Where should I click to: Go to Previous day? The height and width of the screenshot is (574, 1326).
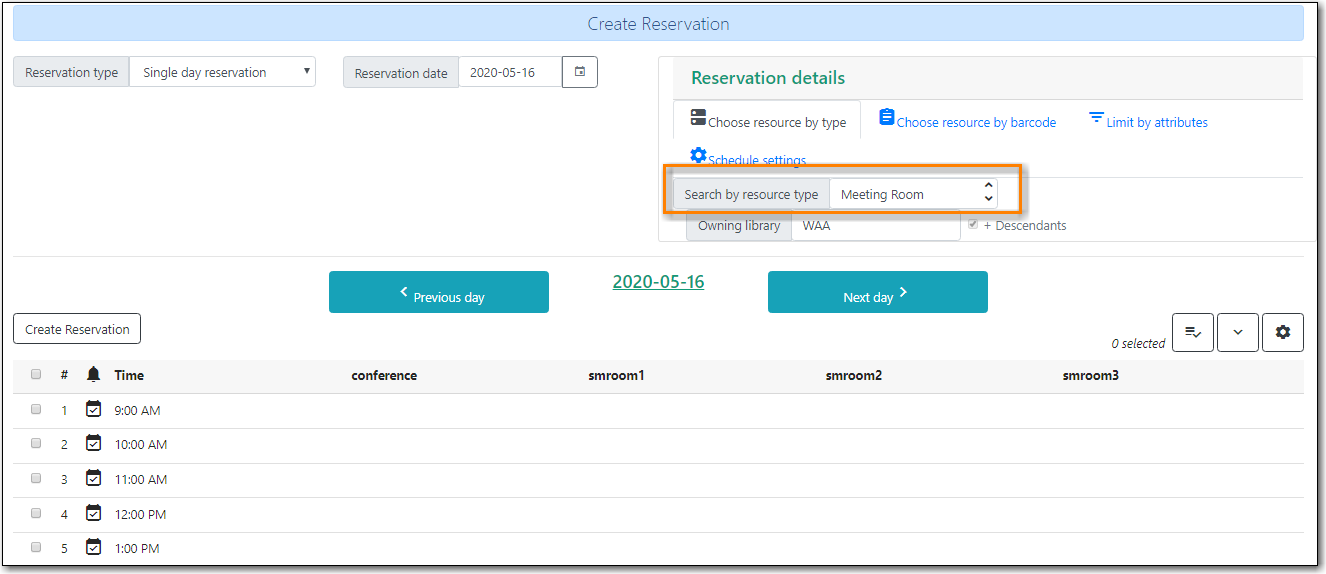439,292
